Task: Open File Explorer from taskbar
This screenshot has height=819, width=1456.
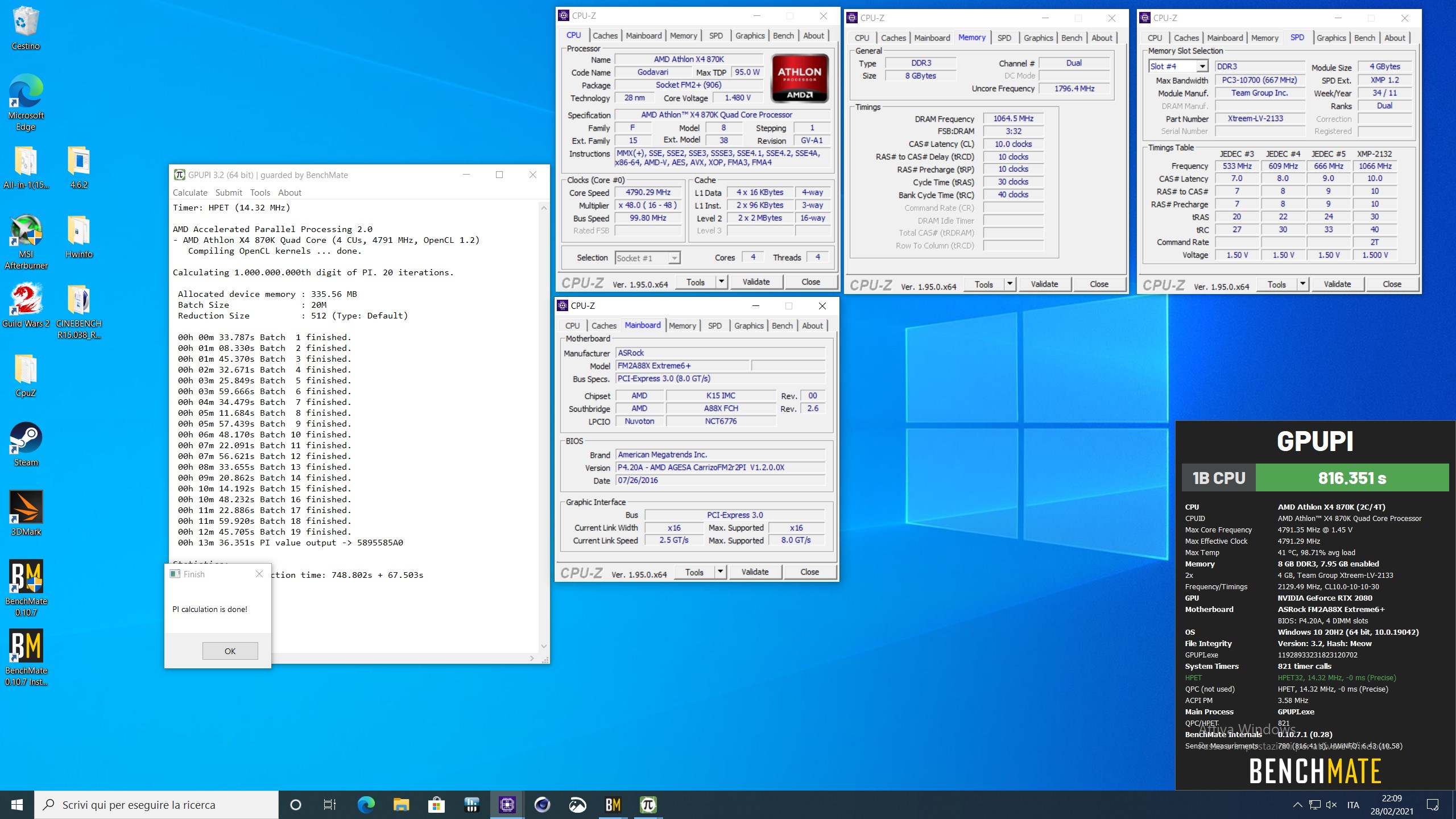Action: (x=401, y=805)
